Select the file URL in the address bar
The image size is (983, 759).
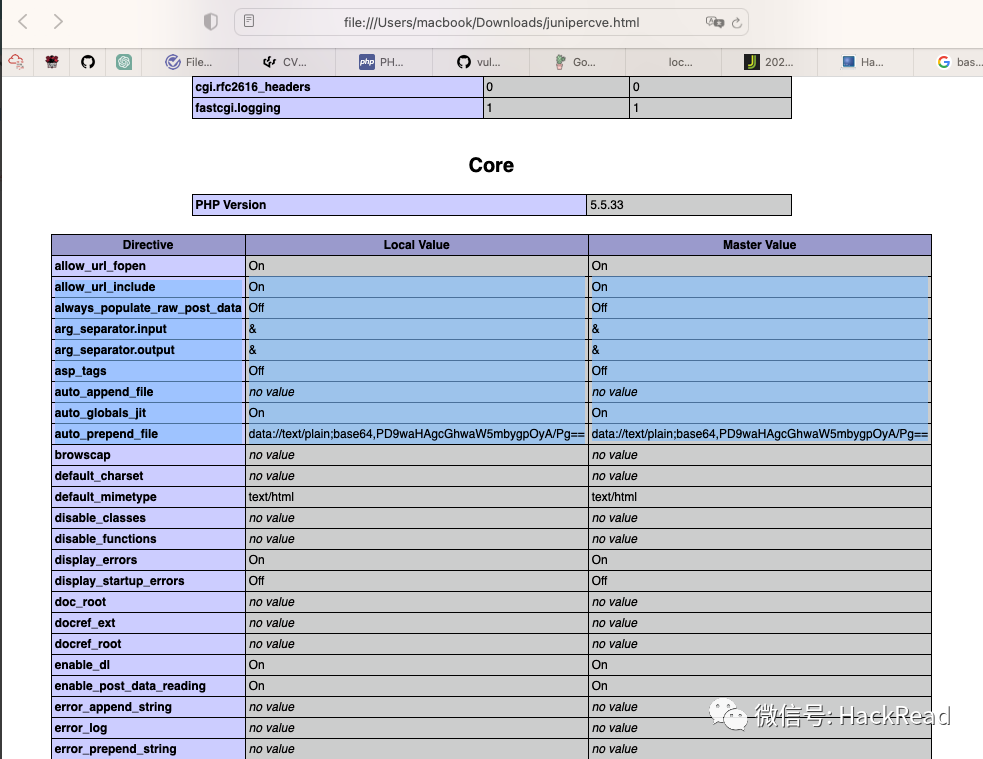pyautogui.click(x=492, y=23)
